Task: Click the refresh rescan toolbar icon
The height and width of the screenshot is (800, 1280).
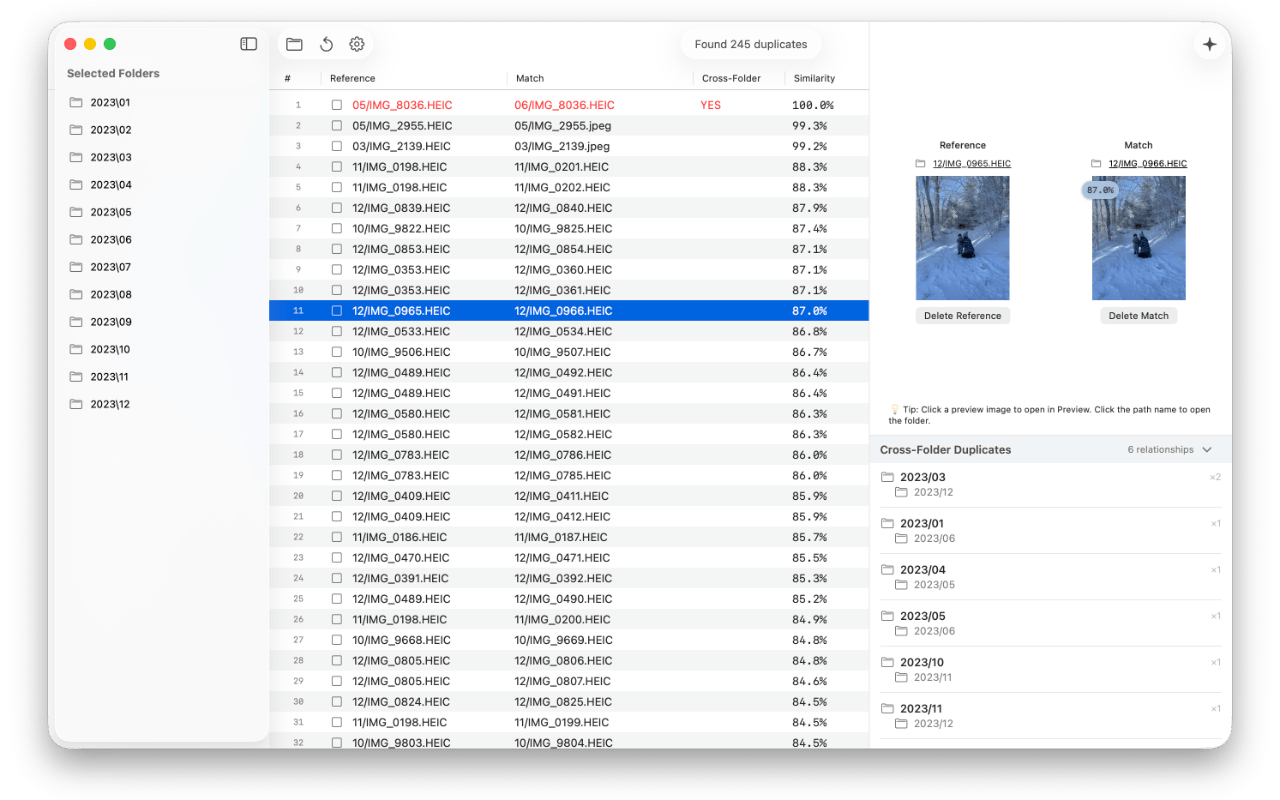Action: point(326,44)
